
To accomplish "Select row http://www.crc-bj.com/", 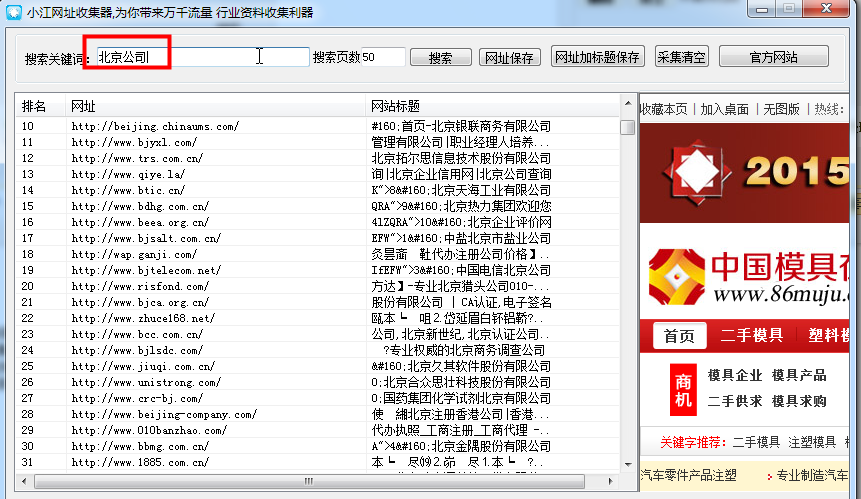I will point(318,398).
